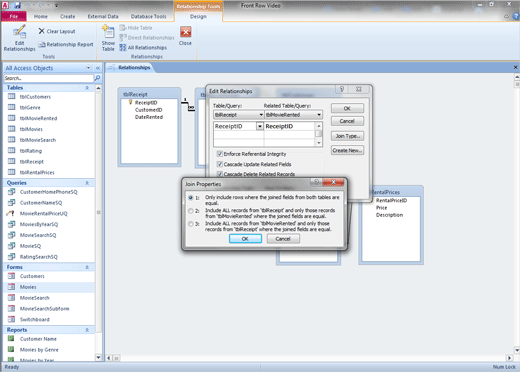The width and height of the screenshot is (520, 372).
Task: Open All Access Objects dropdown arrow
Action: point(88,68)
